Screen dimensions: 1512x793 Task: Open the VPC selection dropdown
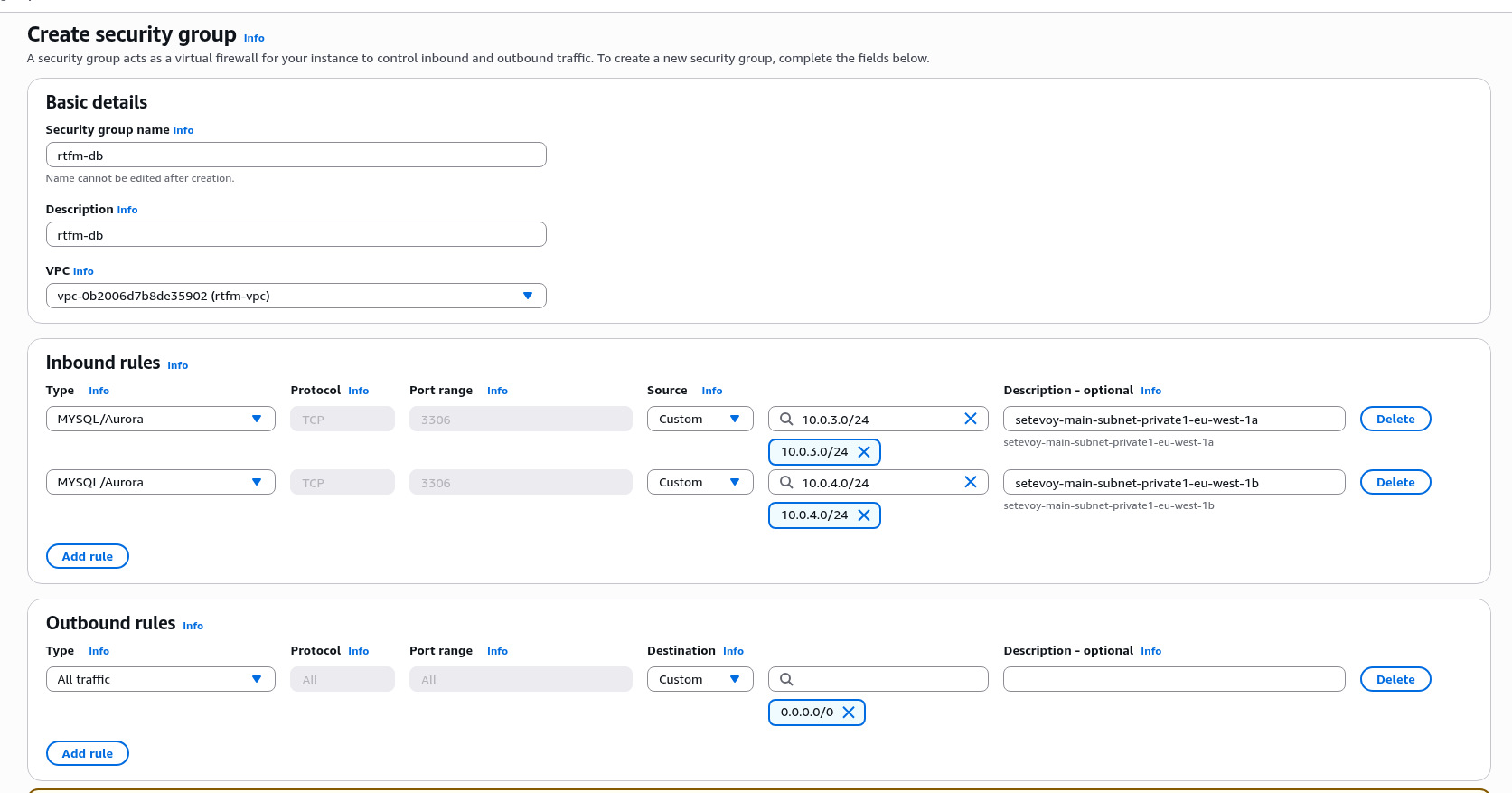coord(296,296)
